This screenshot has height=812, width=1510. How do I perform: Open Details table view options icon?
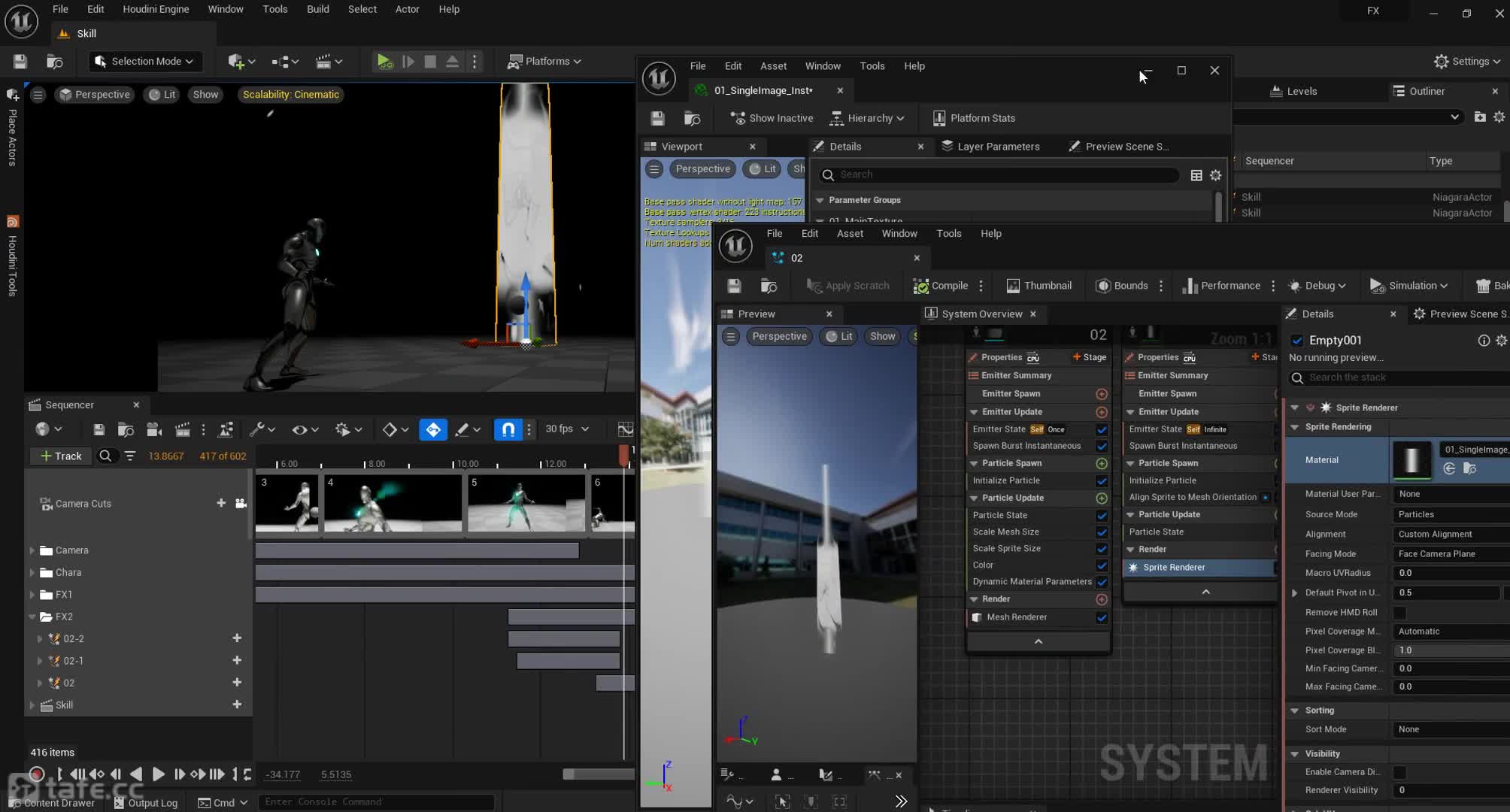(x=1196, y=175)
